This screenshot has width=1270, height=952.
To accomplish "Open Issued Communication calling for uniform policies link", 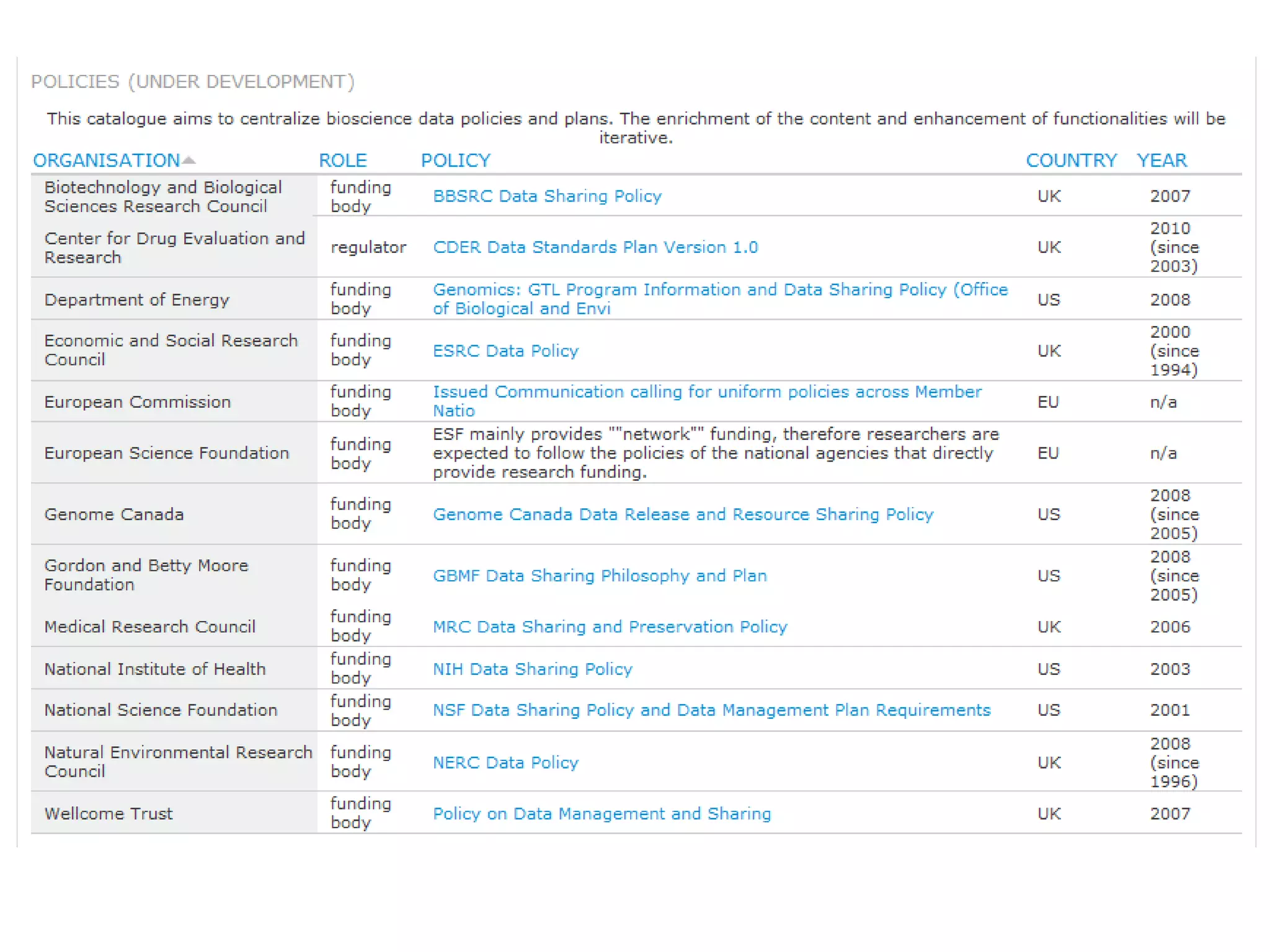I will pyautogui.click(x=707, y=392).
